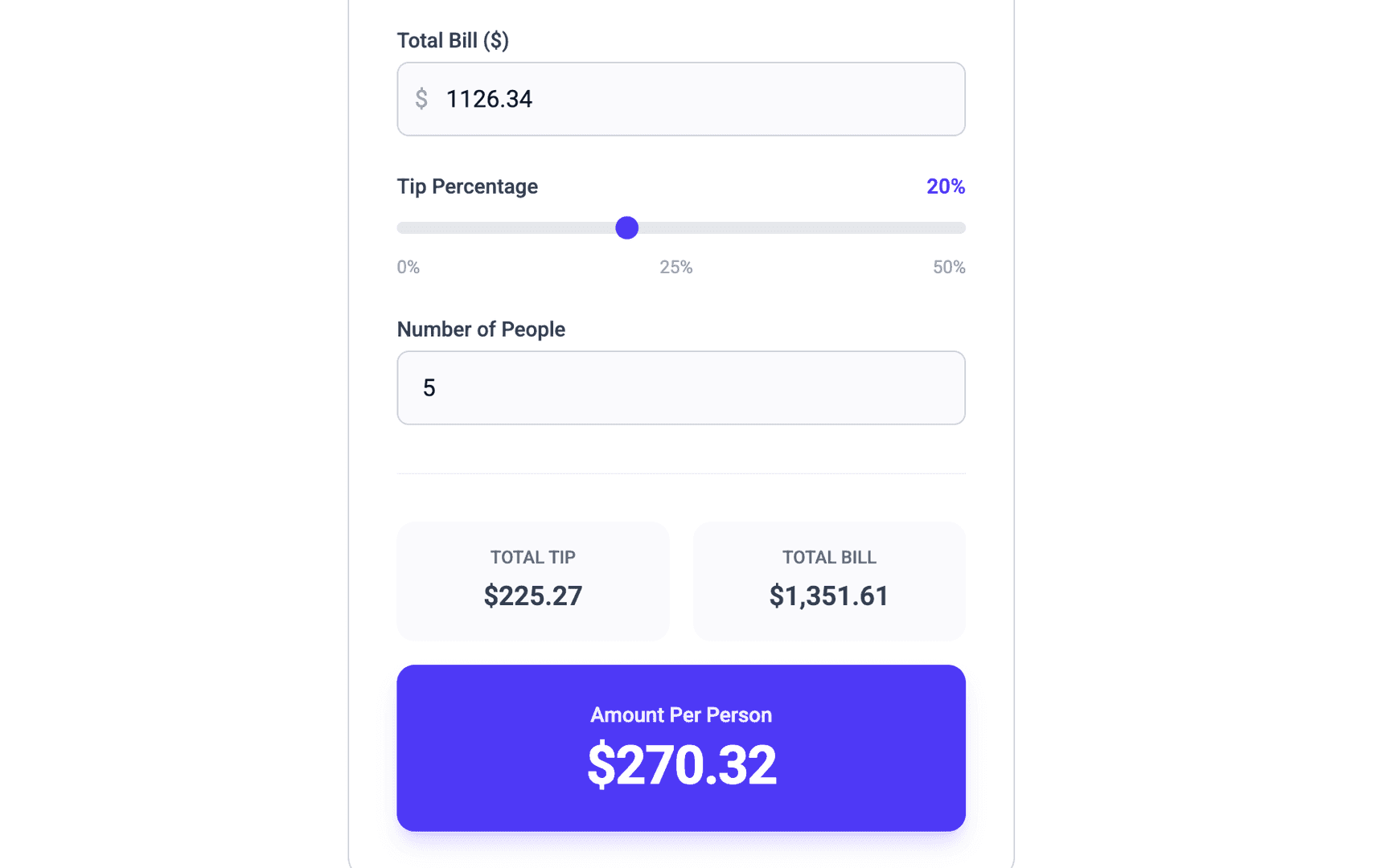
Task: Click the 0% label under the slider
Action: [x=408, y=267]
